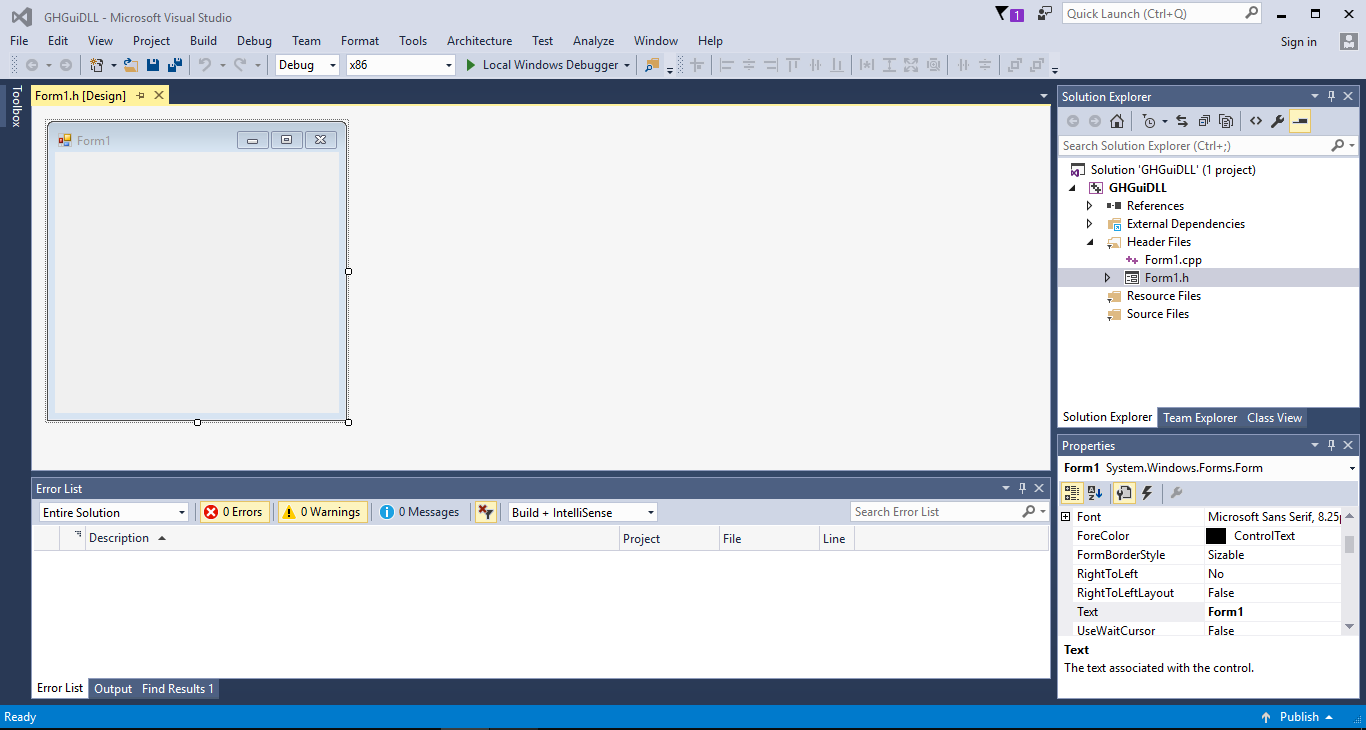Toggle Show All Files in Solution Explorer
This screenshot has height=730, width=1366.
coord(1226,122)
